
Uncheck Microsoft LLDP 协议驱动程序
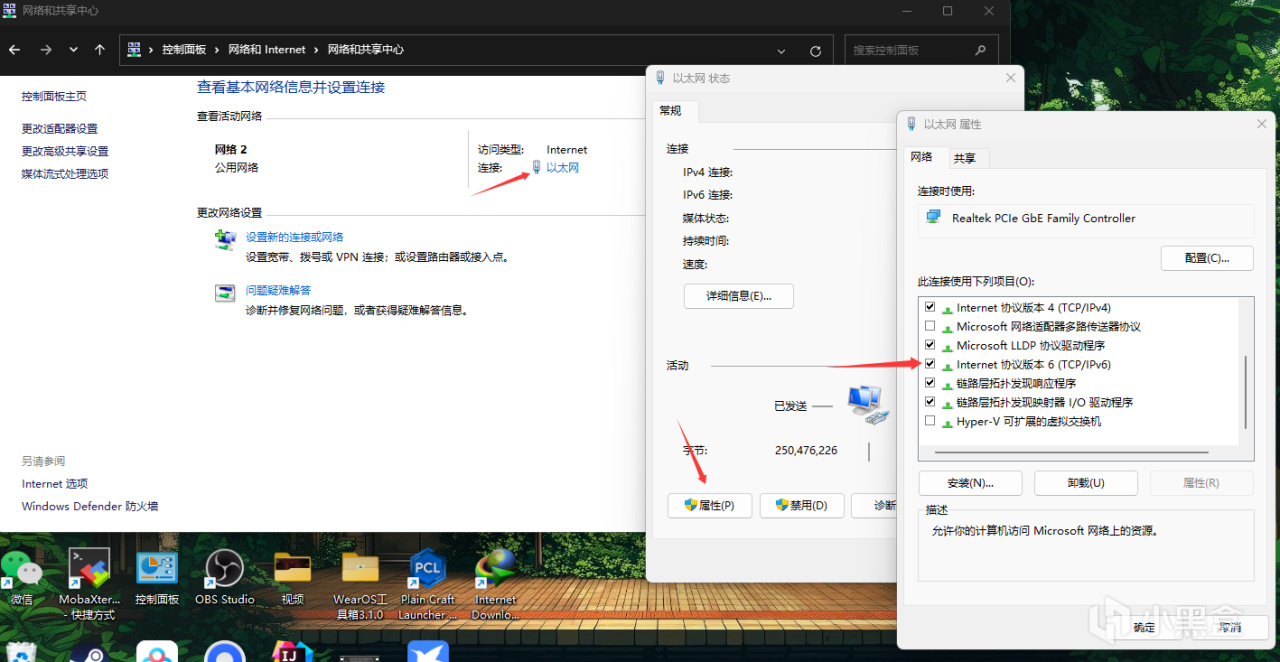[931, 345]
